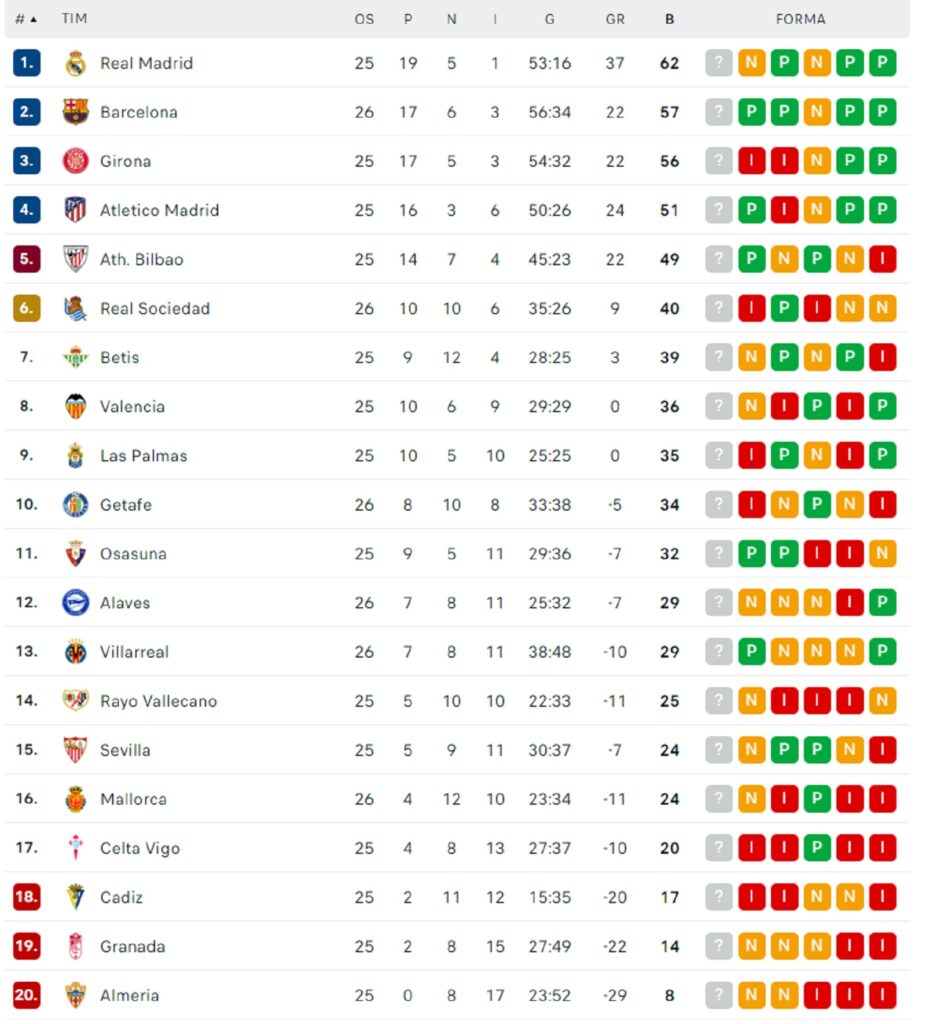Viewport: 926px width, 1024px height.
Task: Click the Valencia bat crest icon
Action: point(75,406)
